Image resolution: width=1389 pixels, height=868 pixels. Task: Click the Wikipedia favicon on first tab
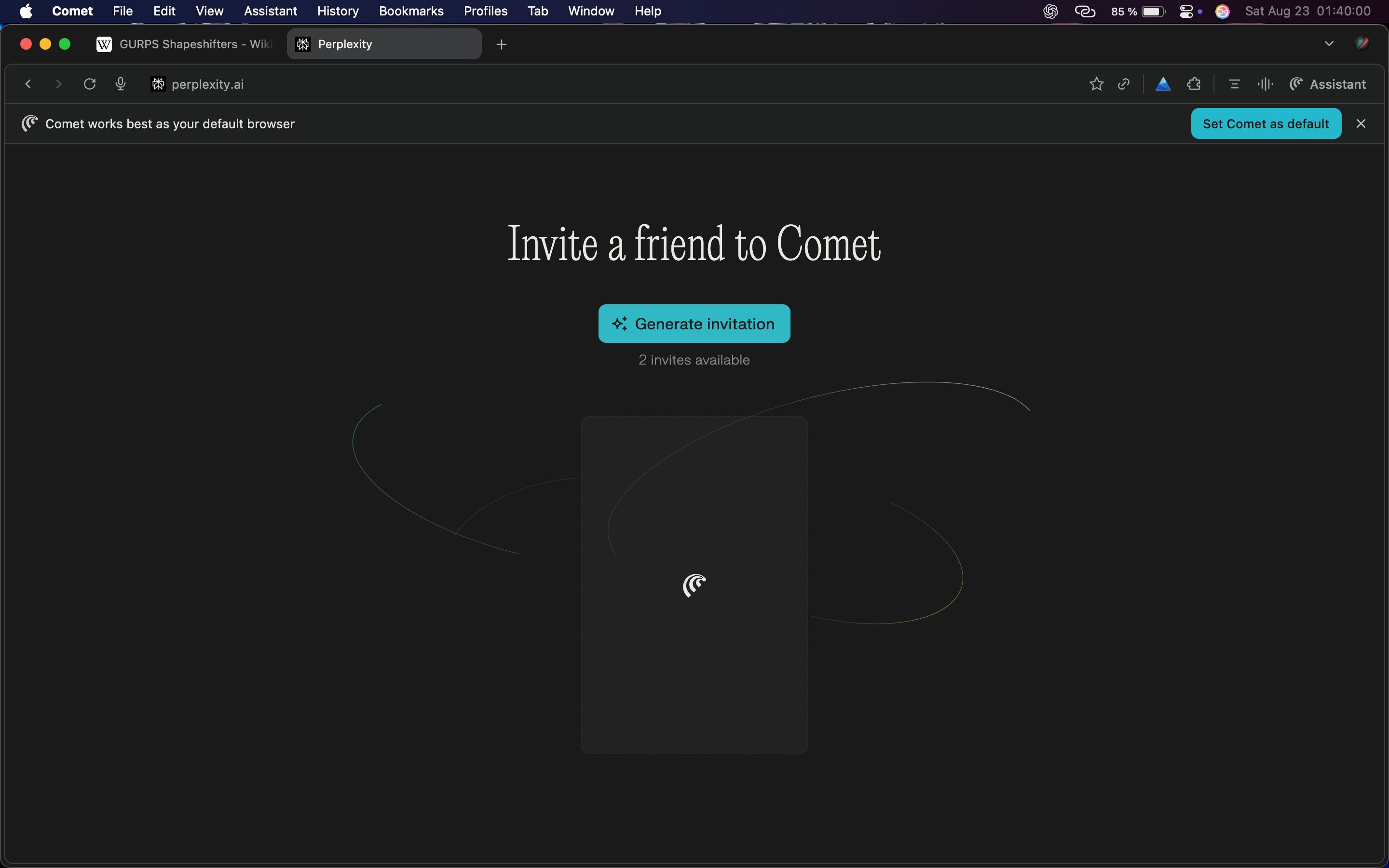tap(104, 44)
